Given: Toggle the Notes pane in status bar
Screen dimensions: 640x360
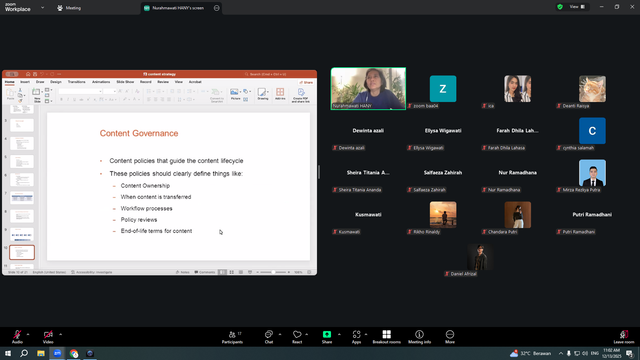Looking at the screenshot, I should tap(182, 272).
